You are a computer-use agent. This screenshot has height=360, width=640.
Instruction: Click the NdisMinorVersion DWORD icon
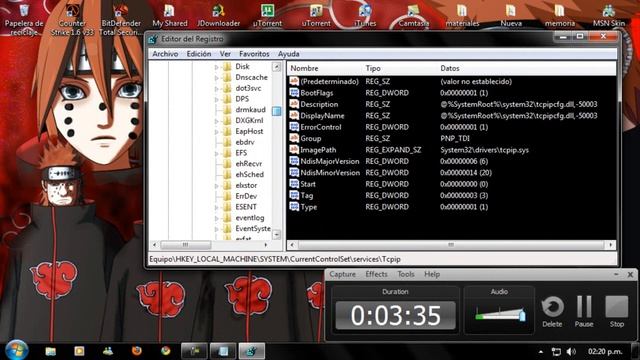[294, 173]
